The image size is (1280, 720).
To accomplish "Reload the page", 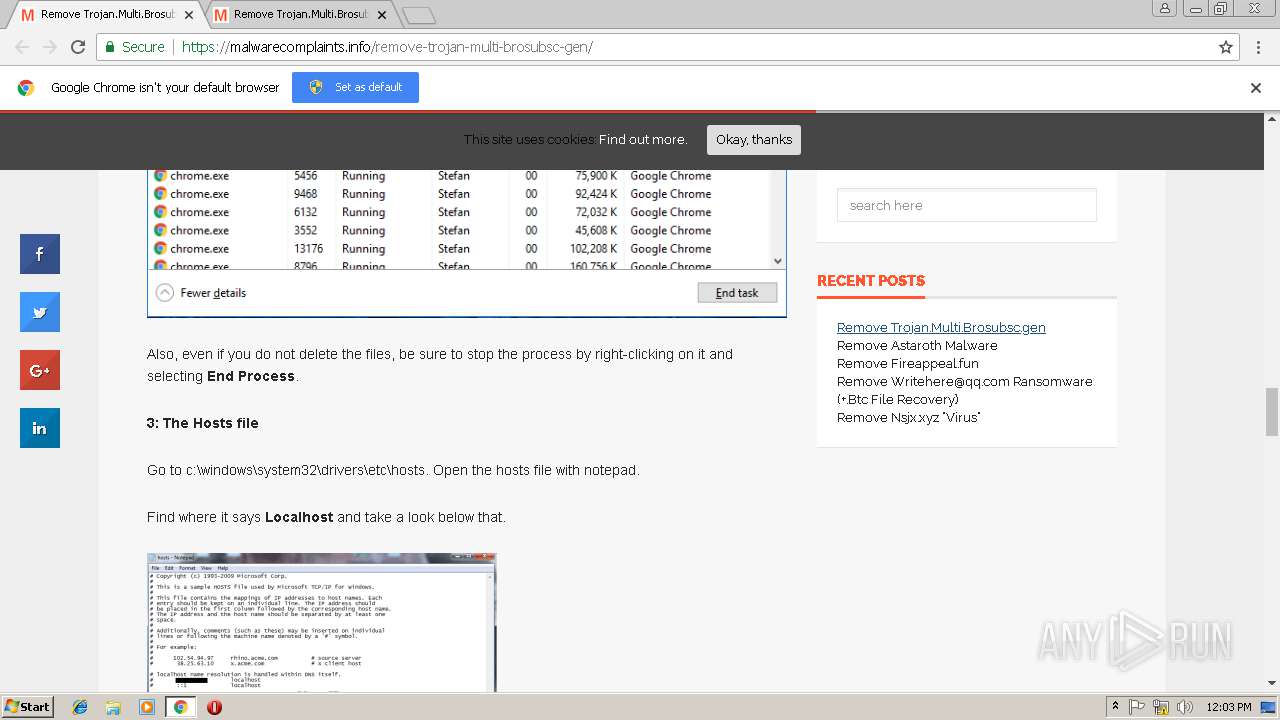I will [78, 47].
